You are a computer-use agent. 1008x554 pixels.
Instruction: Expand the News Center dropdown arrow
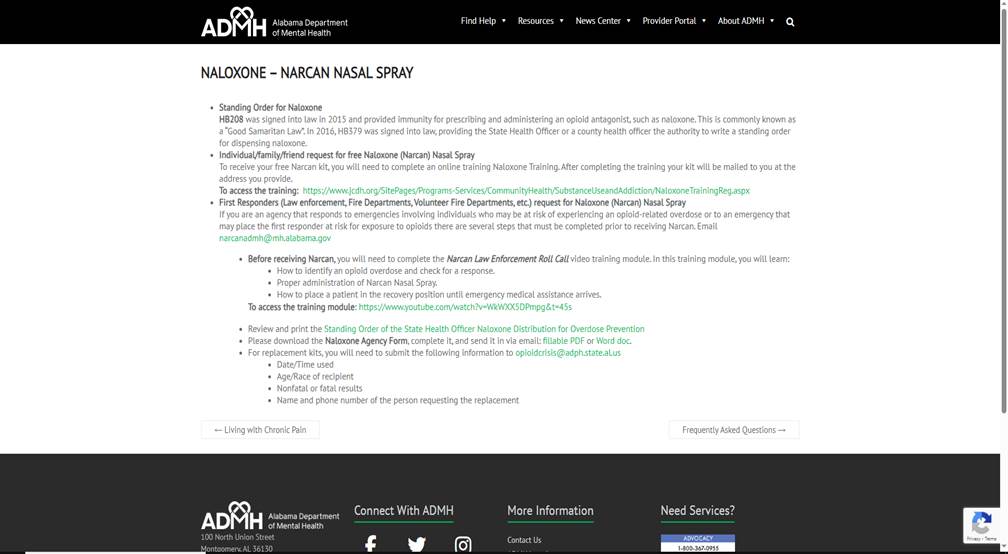[628, 21]
